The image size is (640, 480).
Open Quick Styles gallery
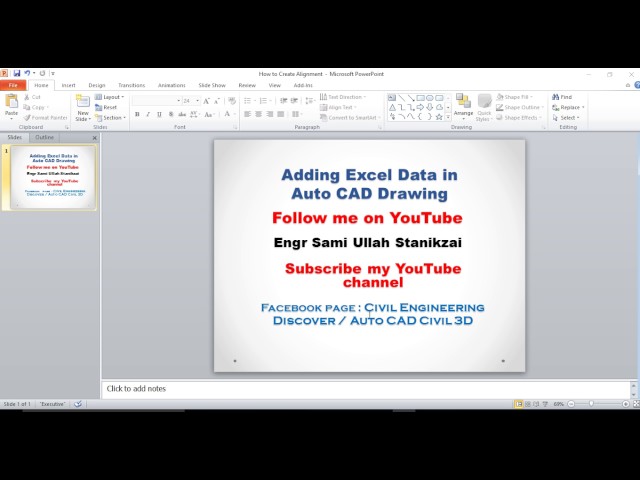pyautogui.click(x=484, y=108)
